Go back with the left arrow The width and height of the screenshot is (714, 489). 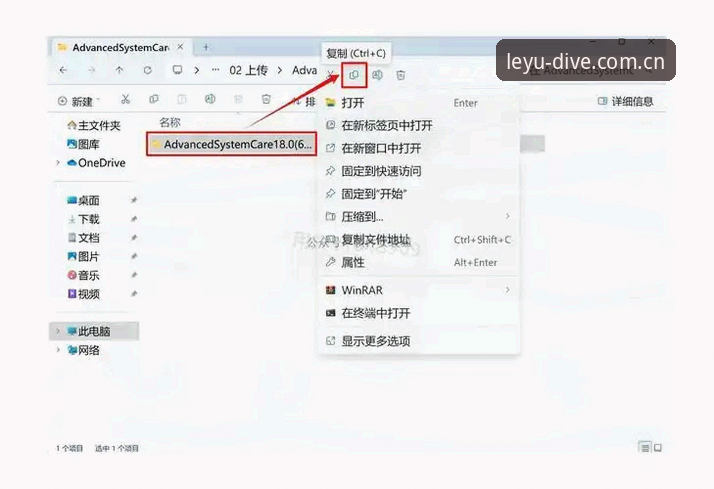pyautogui.click(x=63, y=70)
